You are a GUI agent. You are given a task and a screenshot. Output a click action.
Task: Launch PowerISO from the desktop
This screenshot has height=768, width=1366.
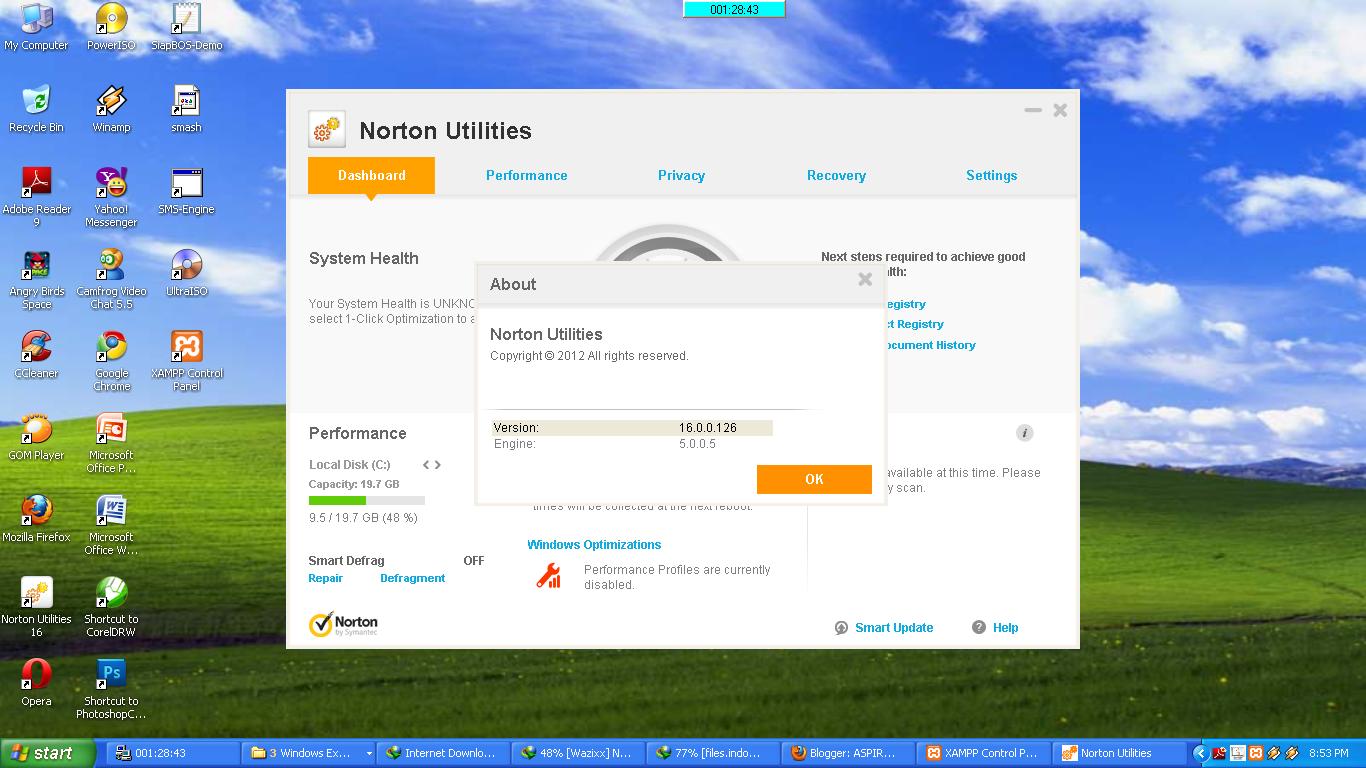pyautogui.click(x=111, y=27)
